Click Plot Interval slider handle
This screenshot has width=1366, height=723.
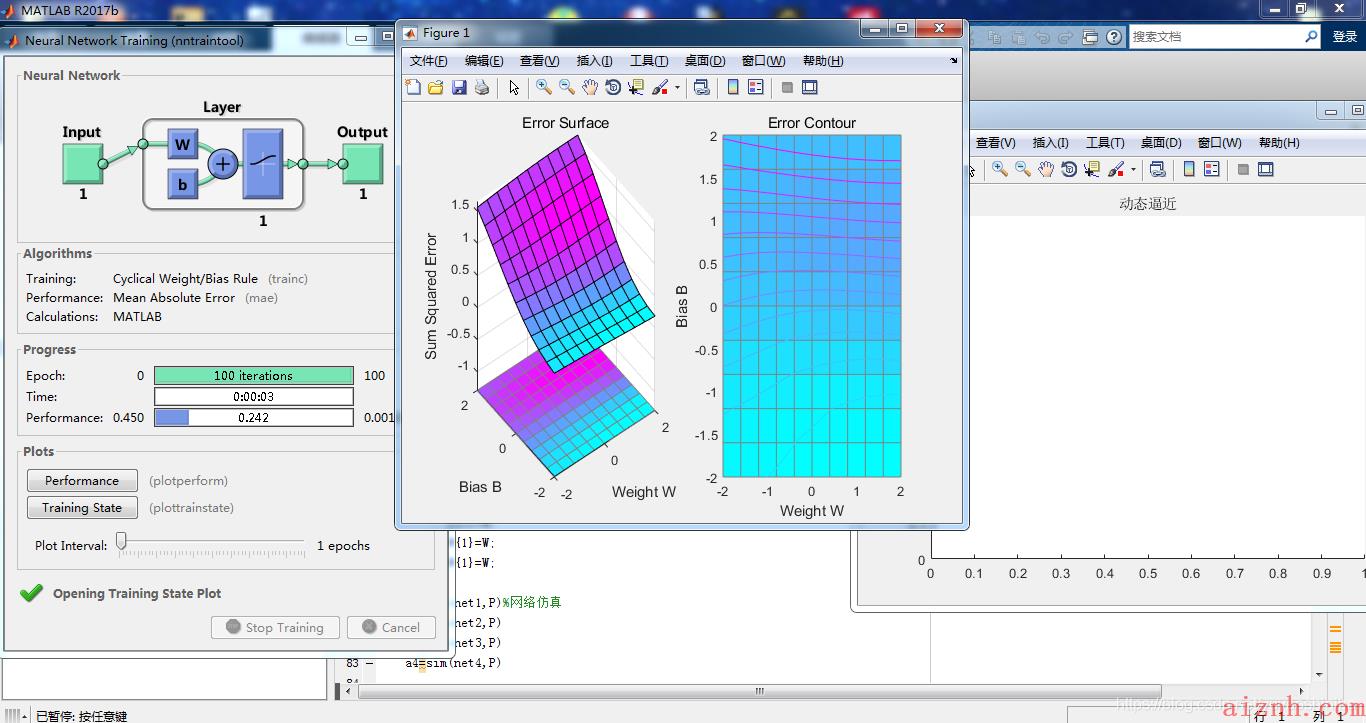121,542
